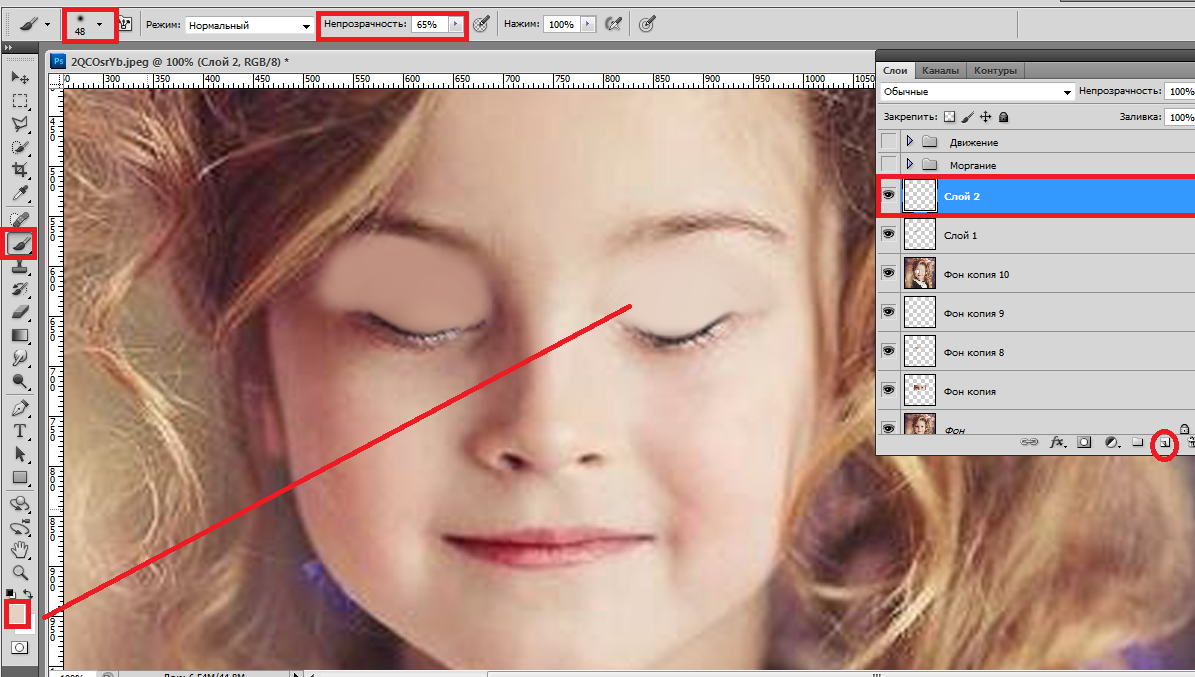Select the History Brush tool

(x=20, y=289)
